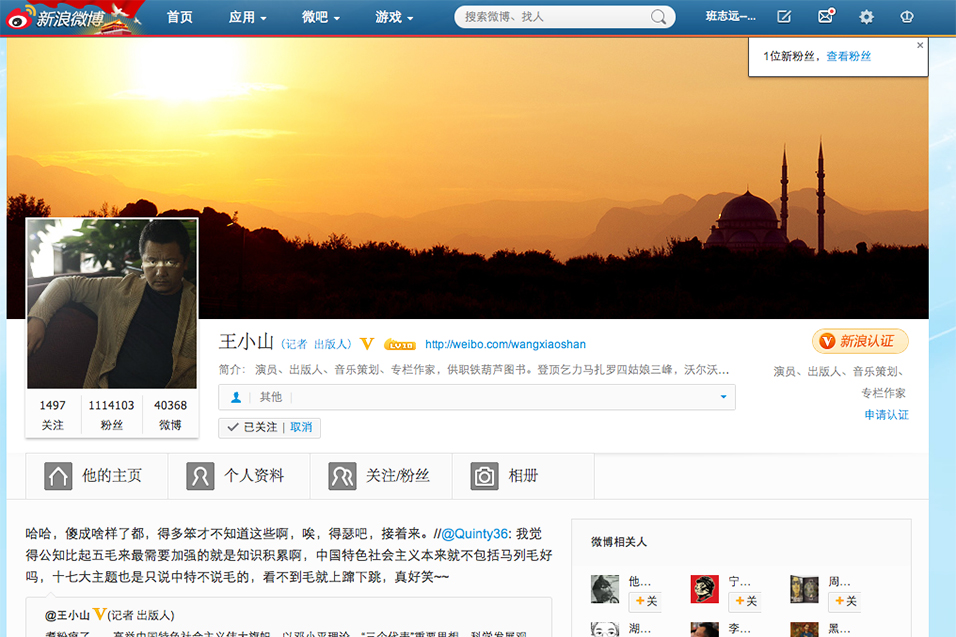View the 1497 关注 following count

point(52,415)
